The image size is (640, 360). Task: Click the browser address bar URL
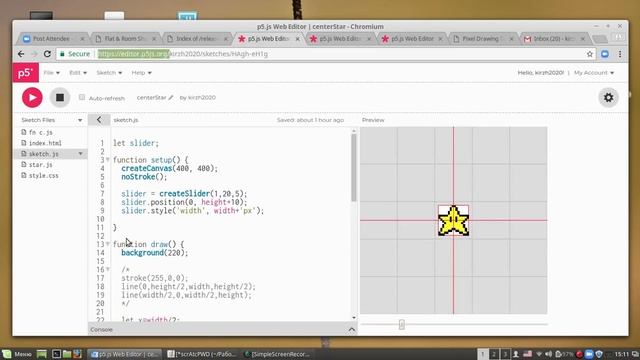point(183,54)
